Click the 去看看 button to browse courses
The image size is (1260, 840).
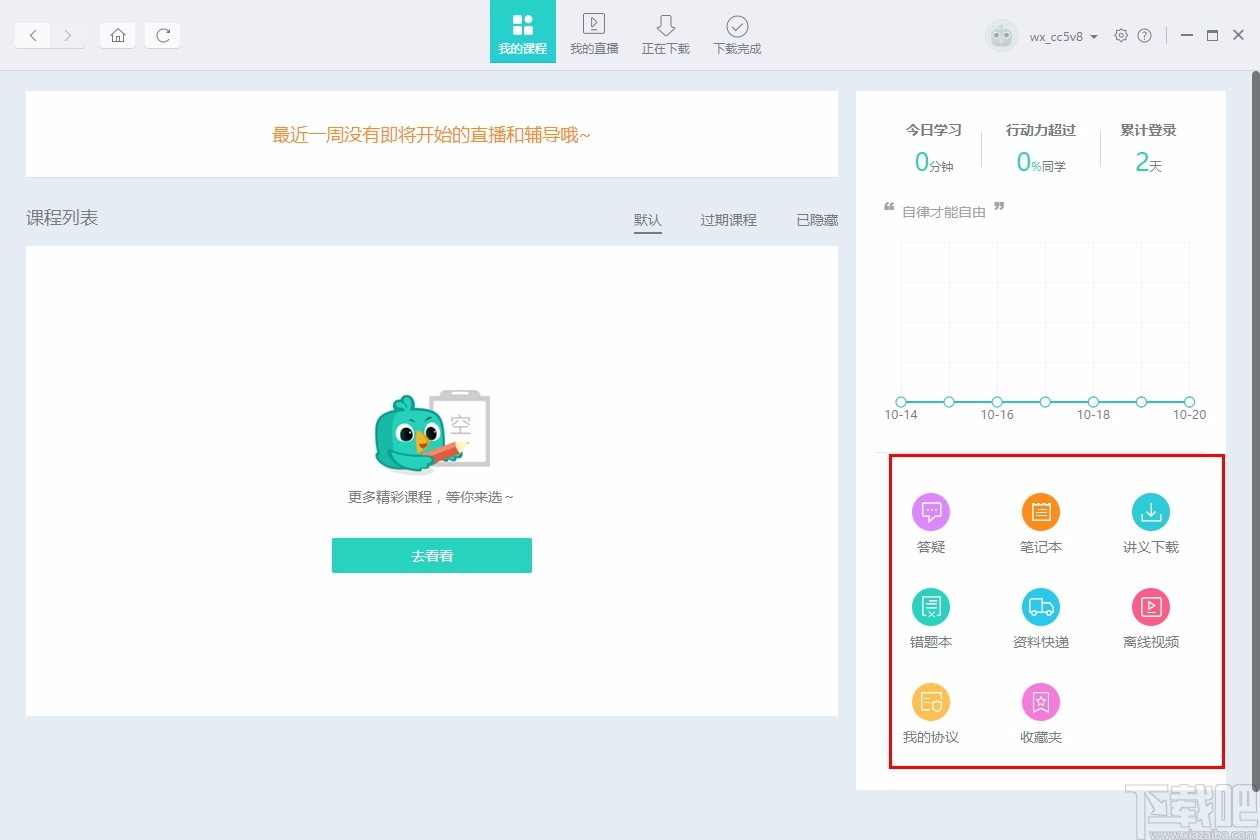[x=431, y=555]
